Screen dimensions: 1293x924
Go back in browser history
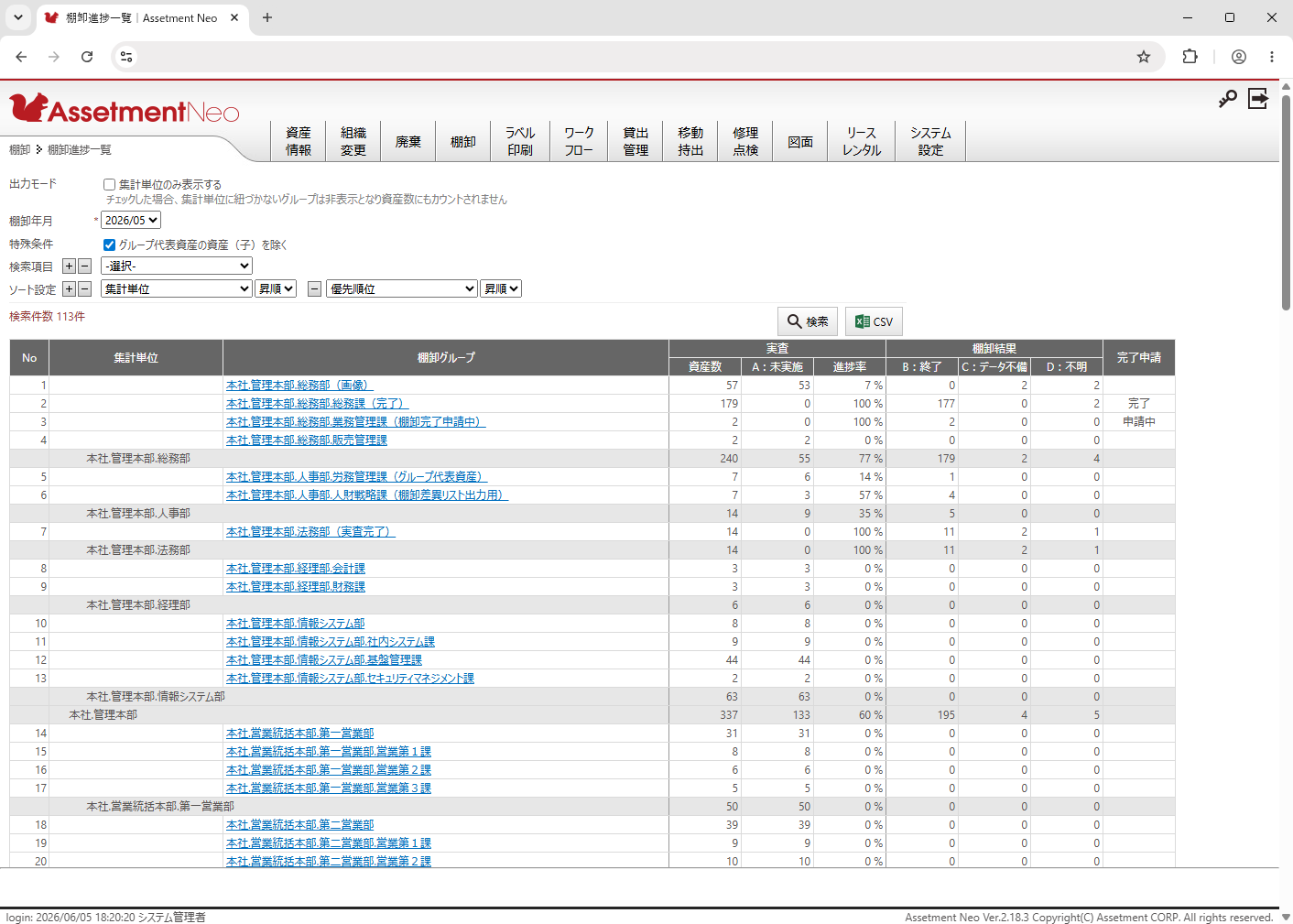click(21, 57)
